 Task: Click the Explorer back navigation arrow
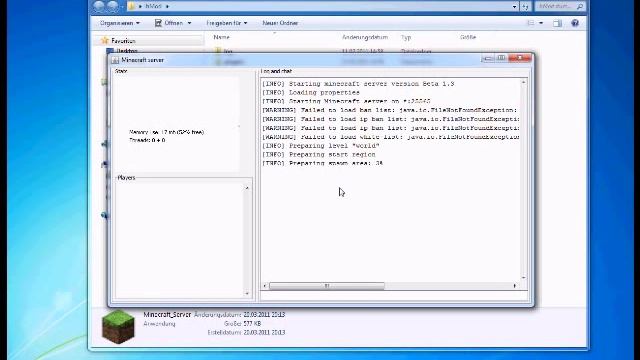click(x=98, y=6)
